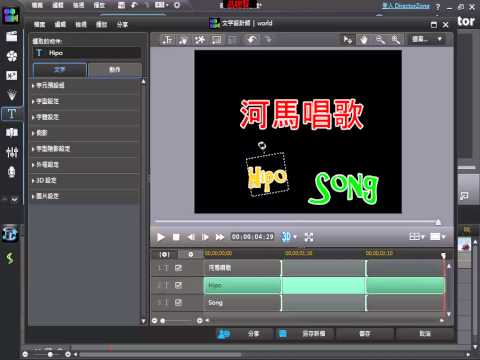
Task: Open the PiP Objects Room icon in sidebar
Action: (12, 76)
